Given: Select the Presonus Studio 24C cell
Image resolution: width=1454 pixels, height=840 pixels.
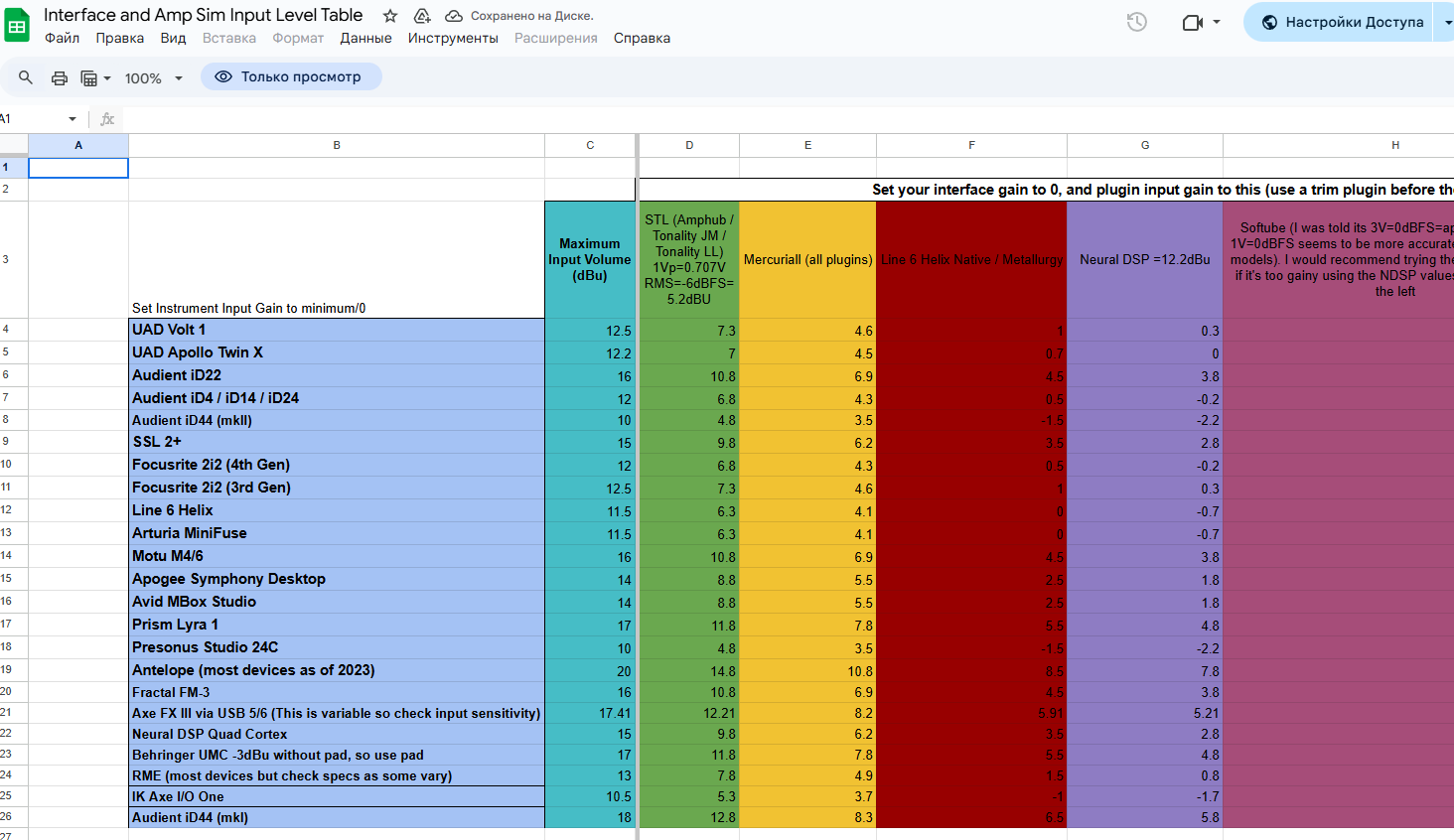Looking at the screenshot, I should 337,647.
